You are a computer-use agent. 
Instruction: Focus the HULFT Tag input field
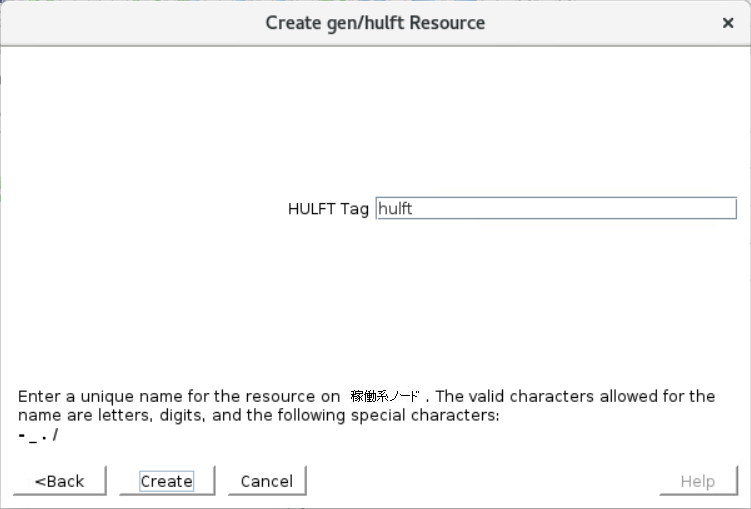coord(556,208)
